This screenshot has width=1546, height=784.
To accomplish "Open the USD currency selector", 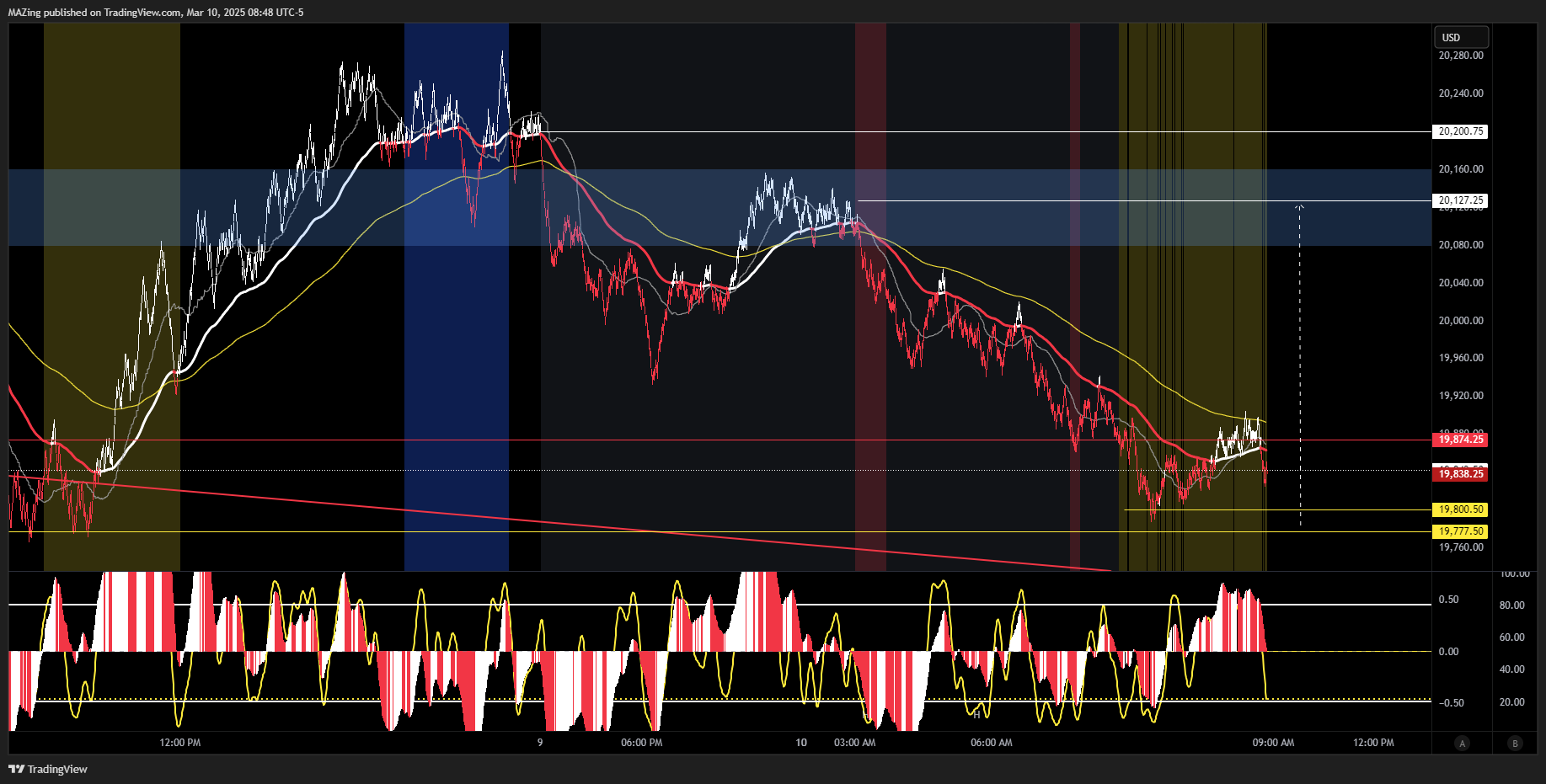I will pyautogui.click(x=1461, y=37).
